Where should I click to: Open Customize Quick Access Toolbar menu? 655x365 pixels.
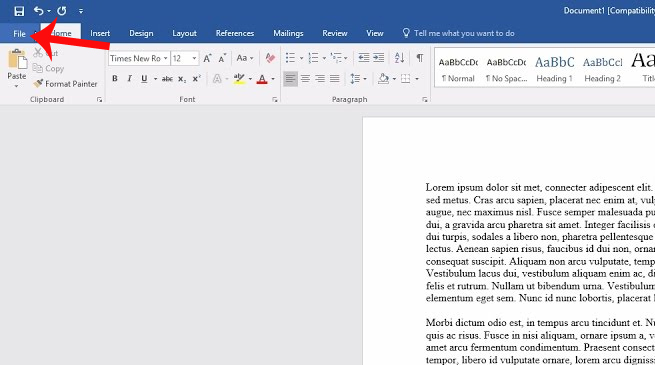click(81, 11)
